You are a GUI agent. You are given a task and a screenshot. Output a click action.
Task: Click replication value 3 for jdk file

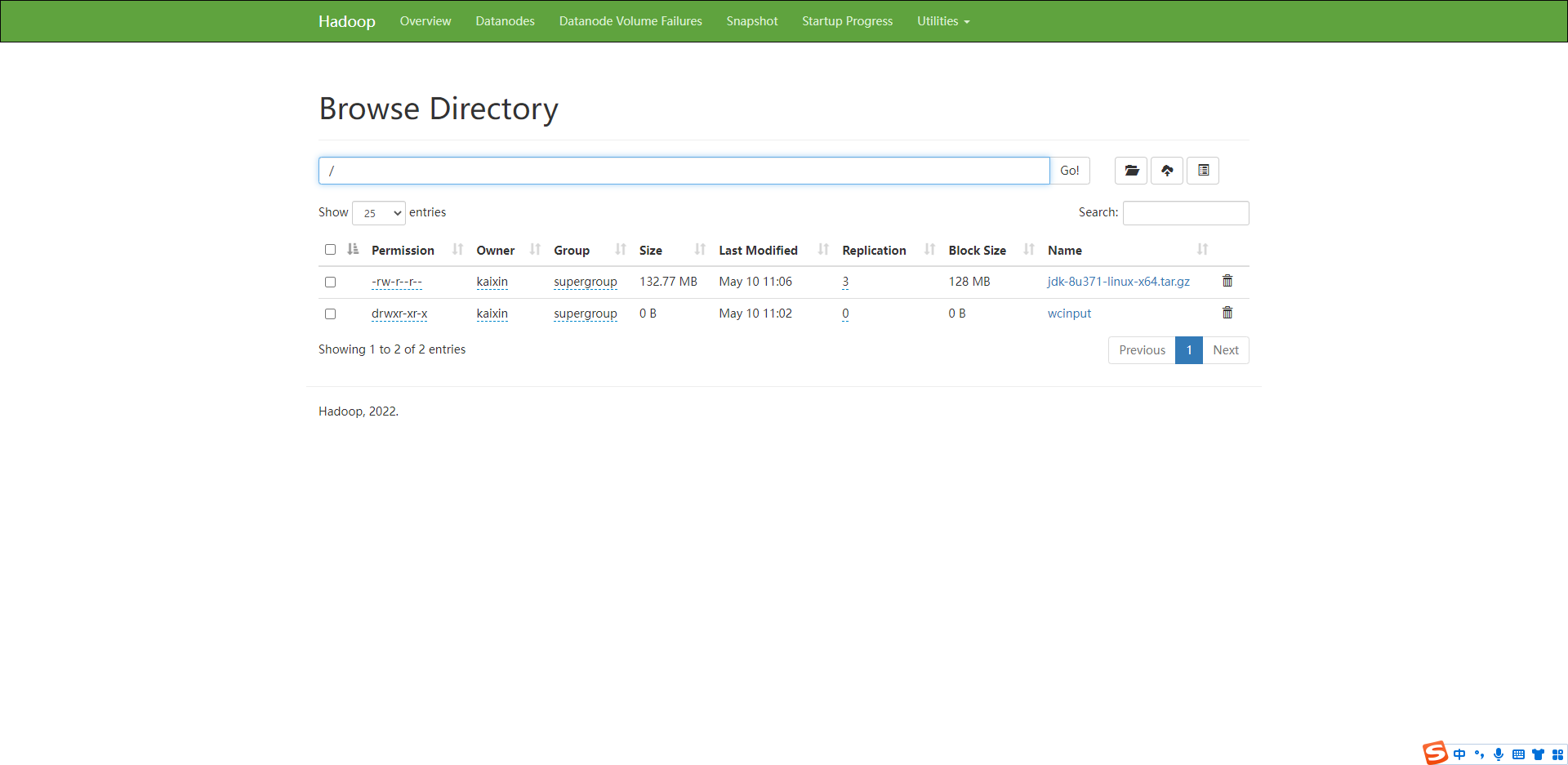point(845,282)
